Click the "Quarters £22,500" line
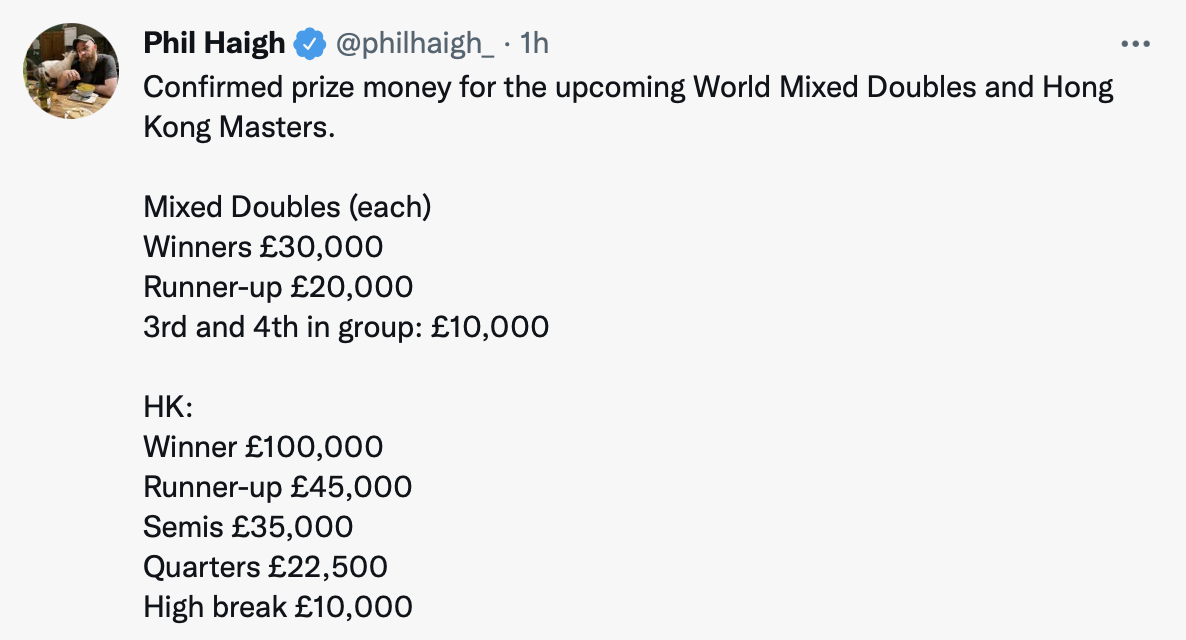 pos(265,567)
